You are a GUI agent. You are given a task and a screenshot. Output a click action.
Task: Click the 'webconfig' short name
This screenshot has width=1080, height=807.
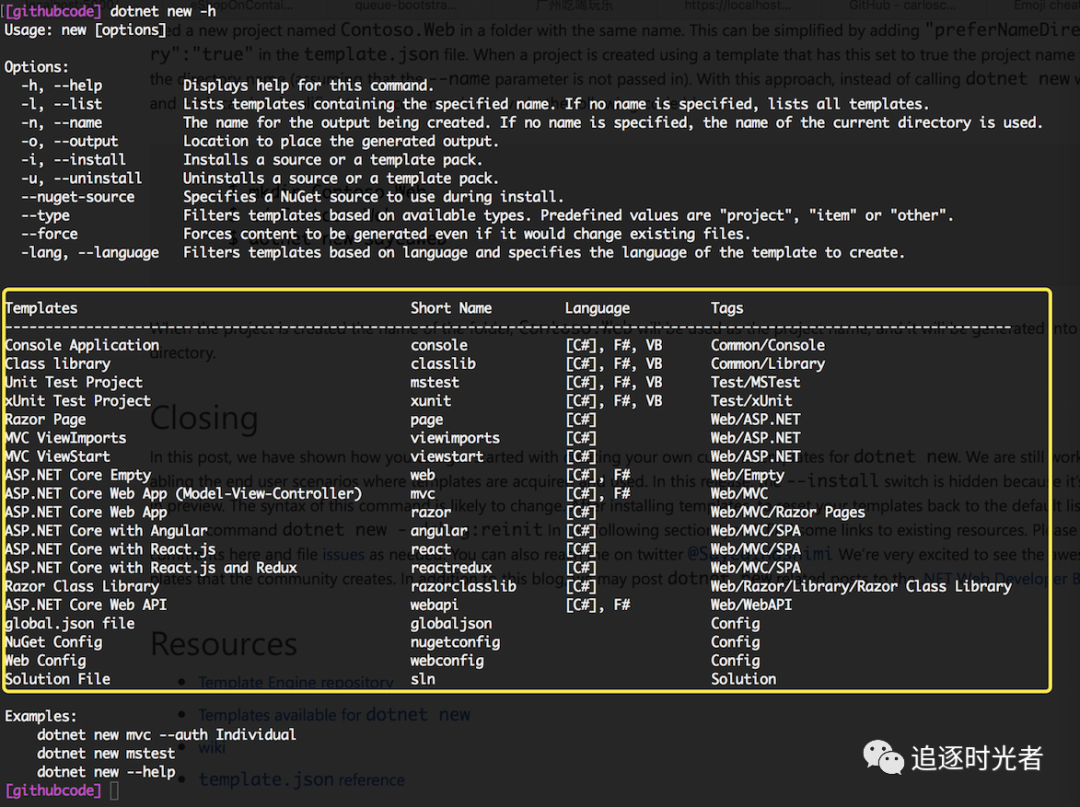pos(447,661)
